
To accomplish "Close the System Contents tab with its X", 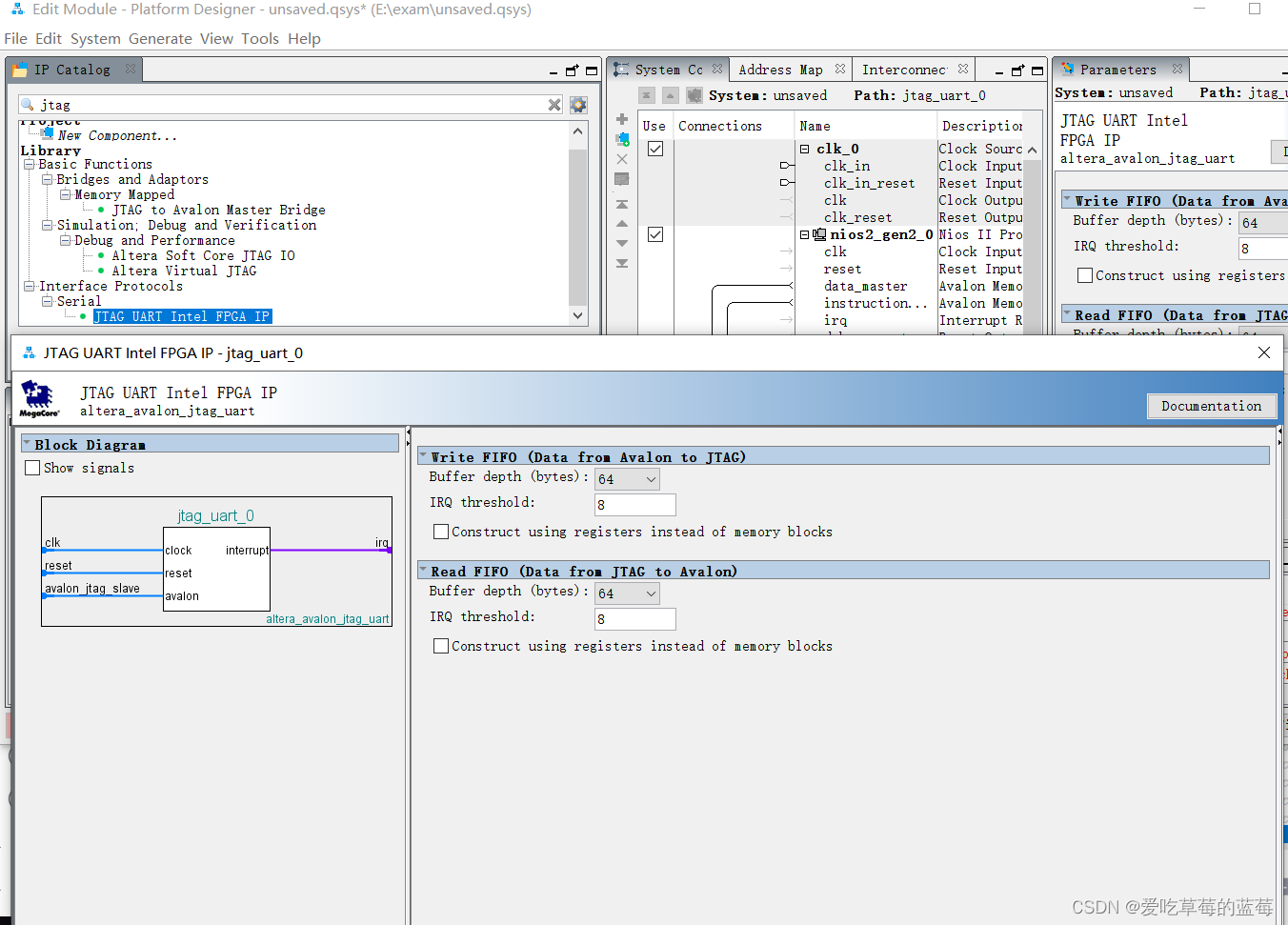I will coord(717,69).
